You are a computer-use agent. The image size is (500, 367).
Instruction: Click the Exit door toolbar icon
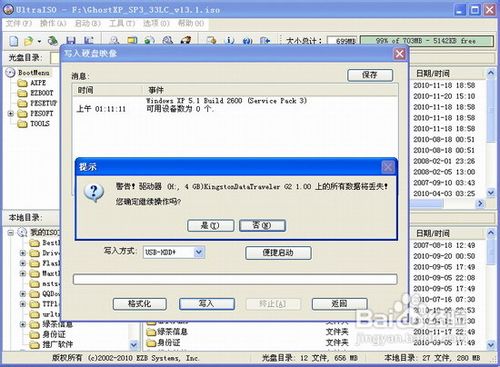[x=265, y=41]
